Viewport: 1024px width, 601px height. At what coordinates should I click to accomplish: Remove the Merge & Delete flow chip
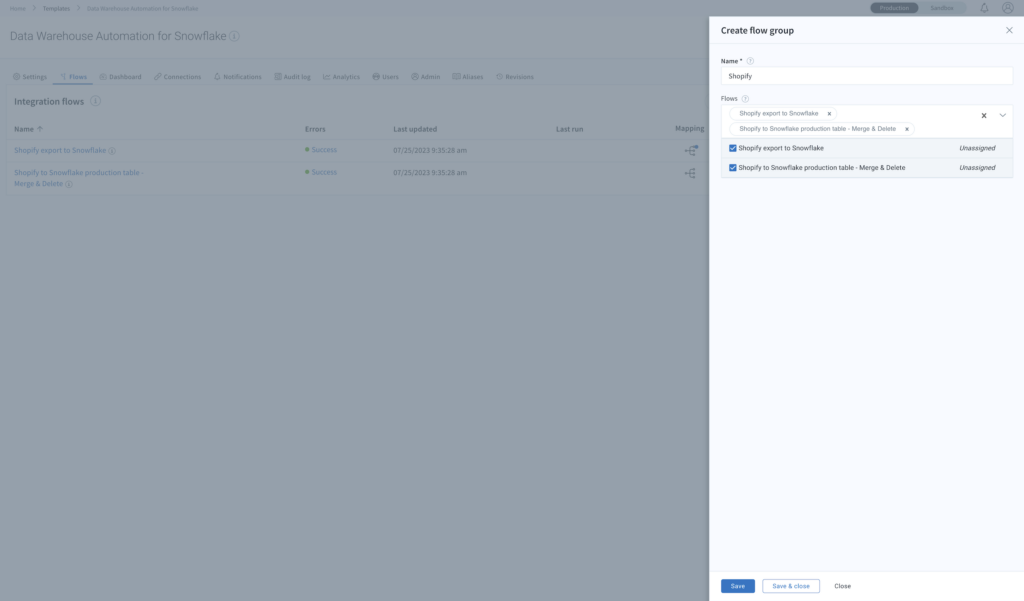click(x=907, y=129)
